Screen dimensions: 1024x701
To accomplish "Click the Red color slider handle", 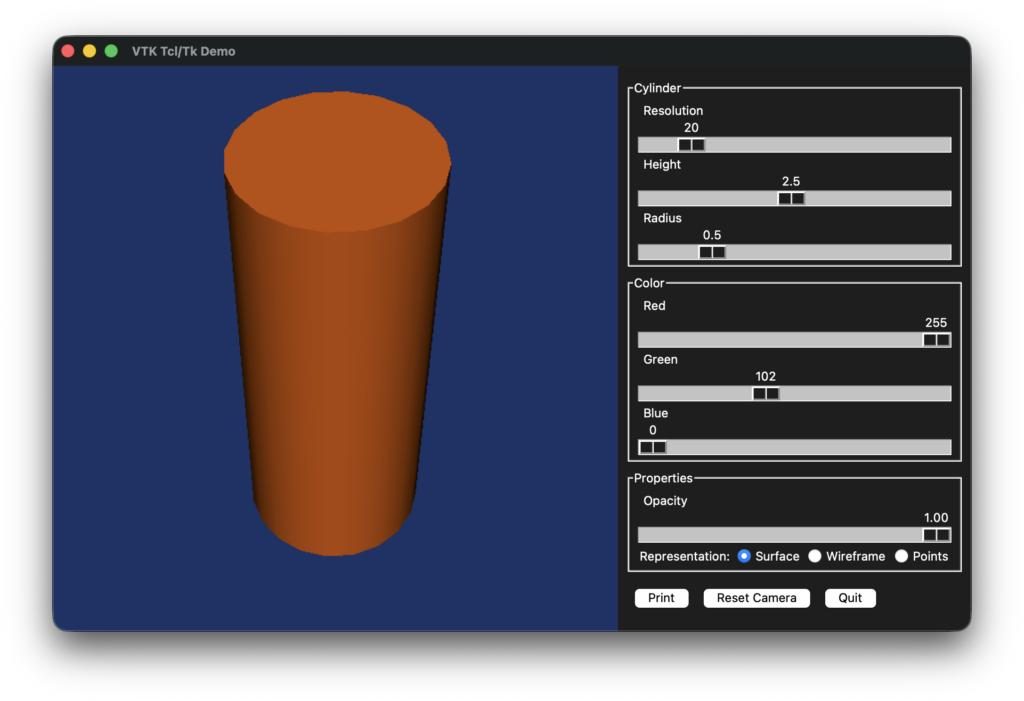I will [x=936, y=340].
